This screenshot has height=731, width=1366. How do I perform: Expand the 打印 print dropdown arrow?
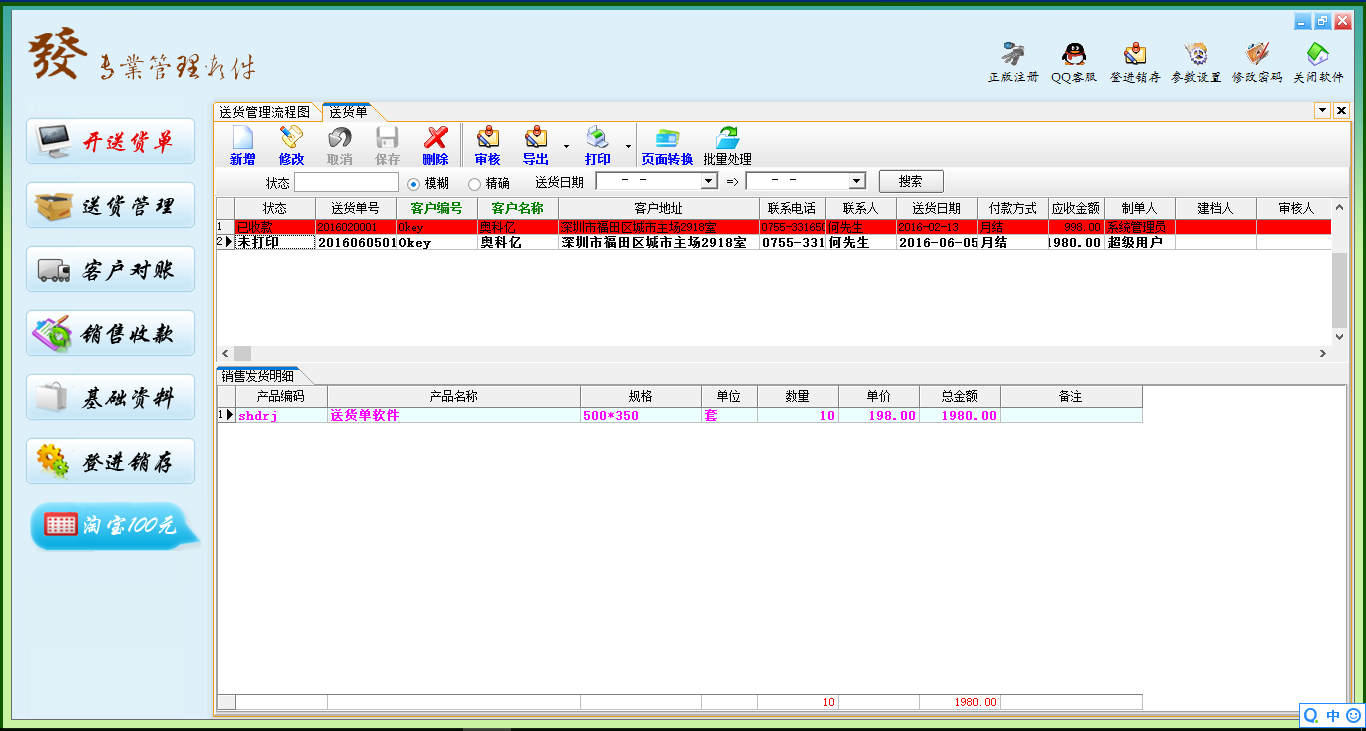(x=628, y=147)
